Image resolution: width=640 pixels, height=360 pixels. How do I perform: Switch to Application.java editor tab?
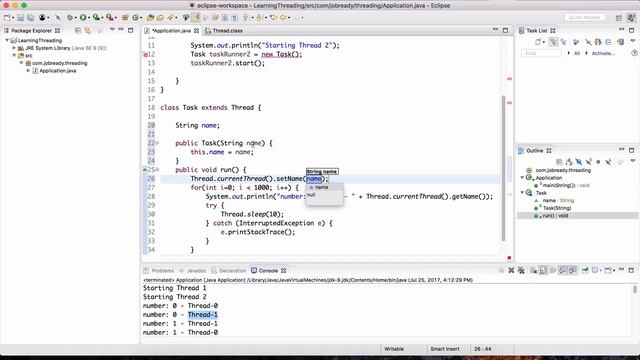tap(171, 31)
